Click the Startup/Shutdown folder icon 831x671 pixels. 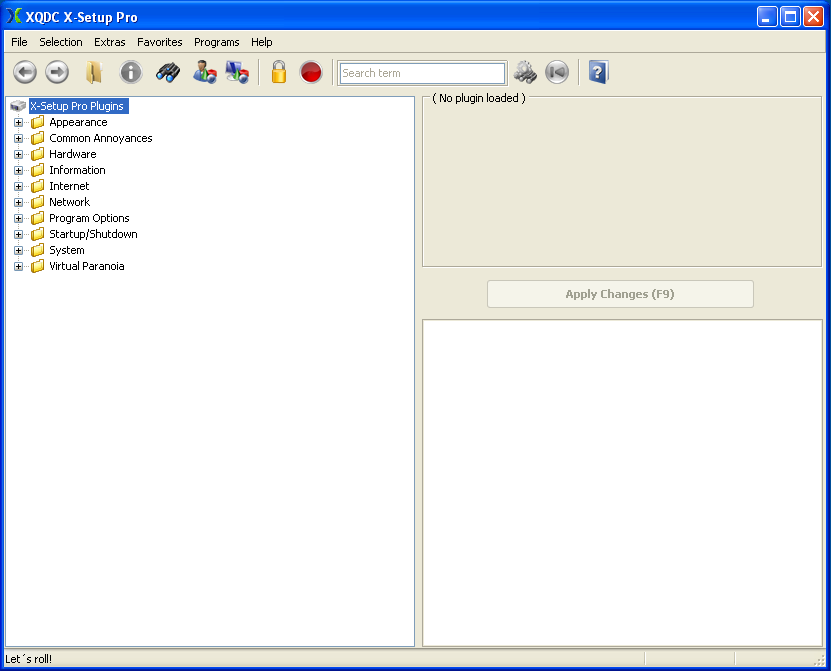pyautogui.click(x=38, y=234)
